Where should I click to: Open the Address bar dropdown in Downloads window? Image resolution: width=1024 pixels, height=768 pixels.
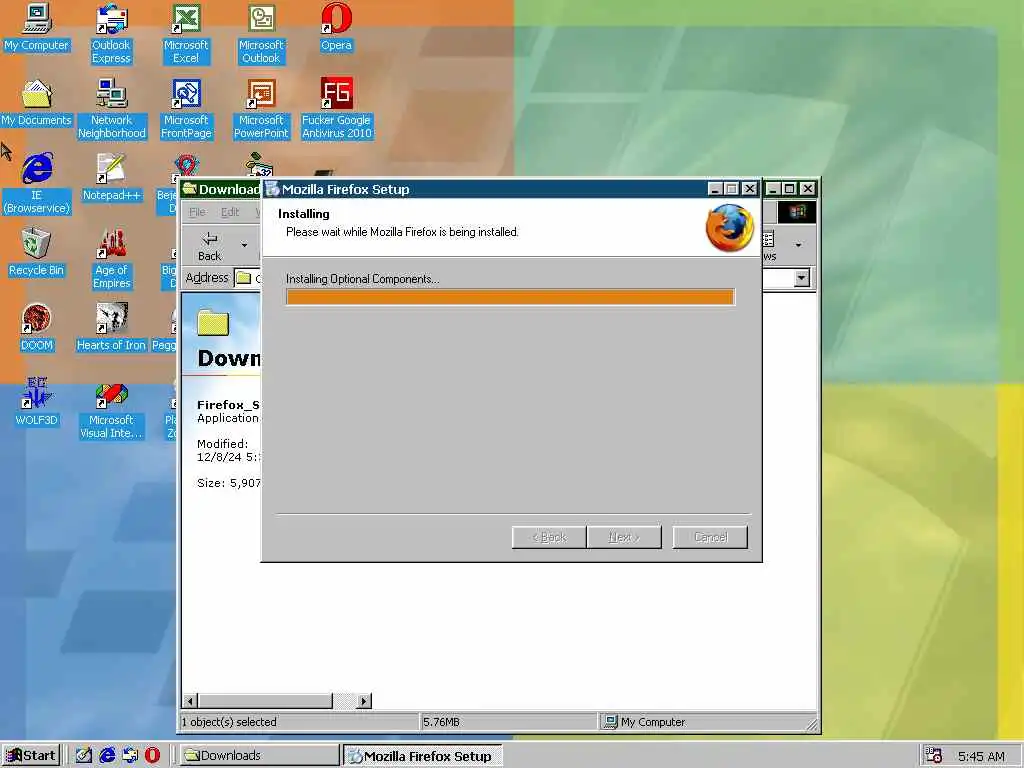coord(802,278)
